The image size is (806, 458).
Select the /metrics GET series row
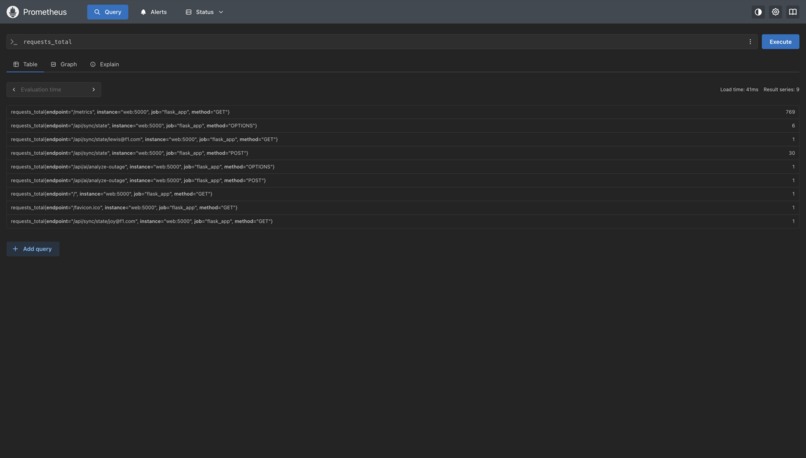[402, 112]
